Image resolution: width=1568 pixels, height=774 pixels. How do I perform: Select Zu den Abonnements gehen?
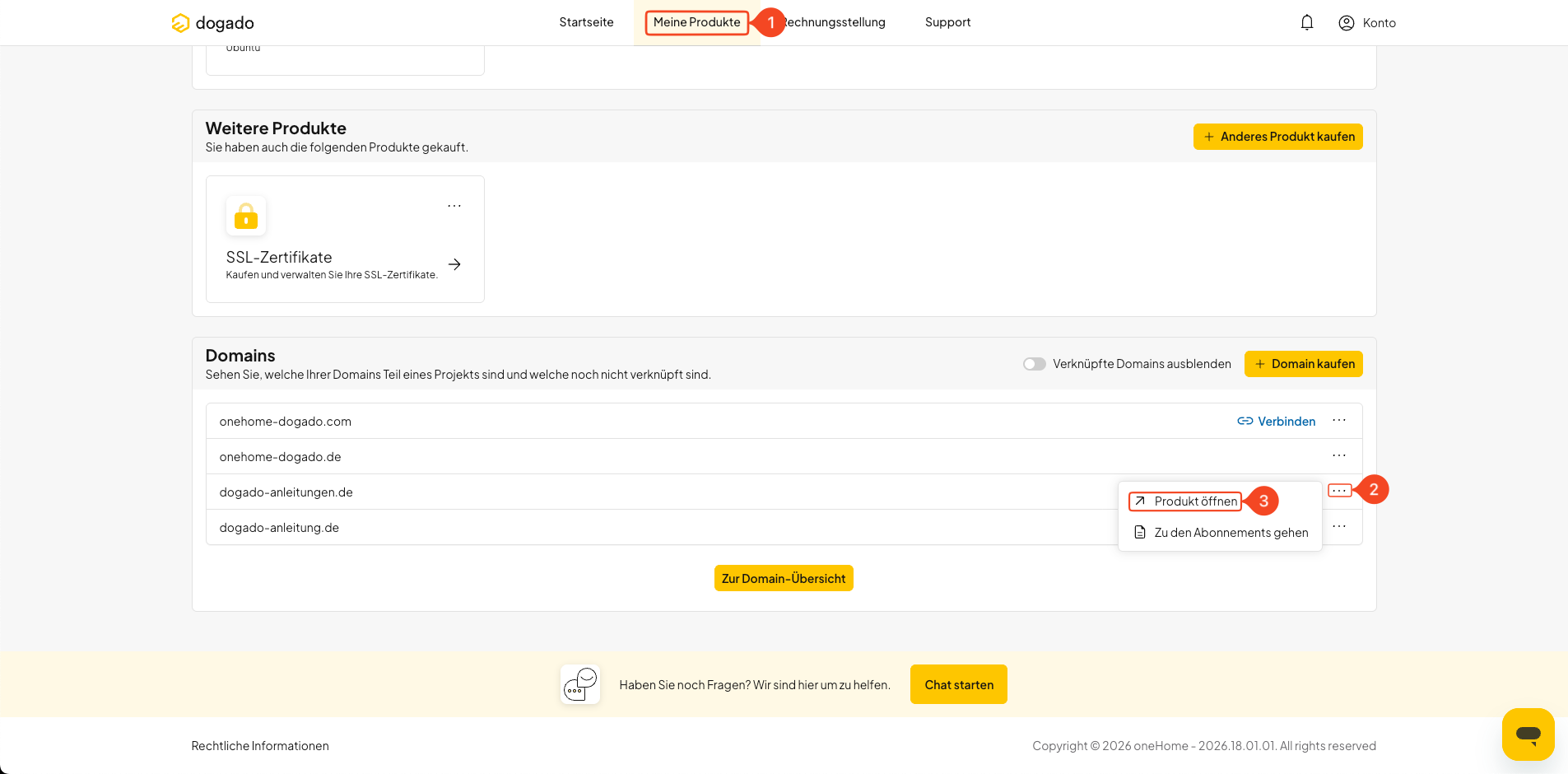(x=1221, y=533)
